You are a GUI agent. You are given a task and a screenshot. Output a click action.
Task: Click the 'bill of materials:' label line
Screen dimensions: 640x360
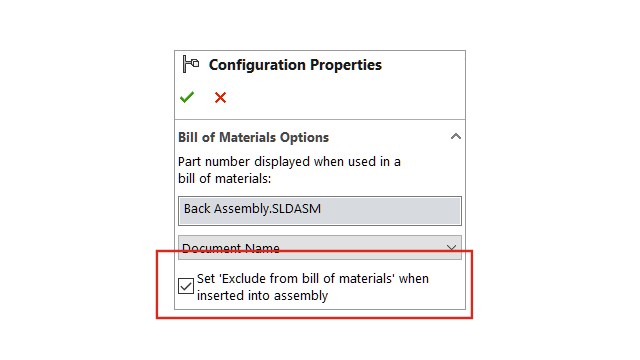point(224,179)
